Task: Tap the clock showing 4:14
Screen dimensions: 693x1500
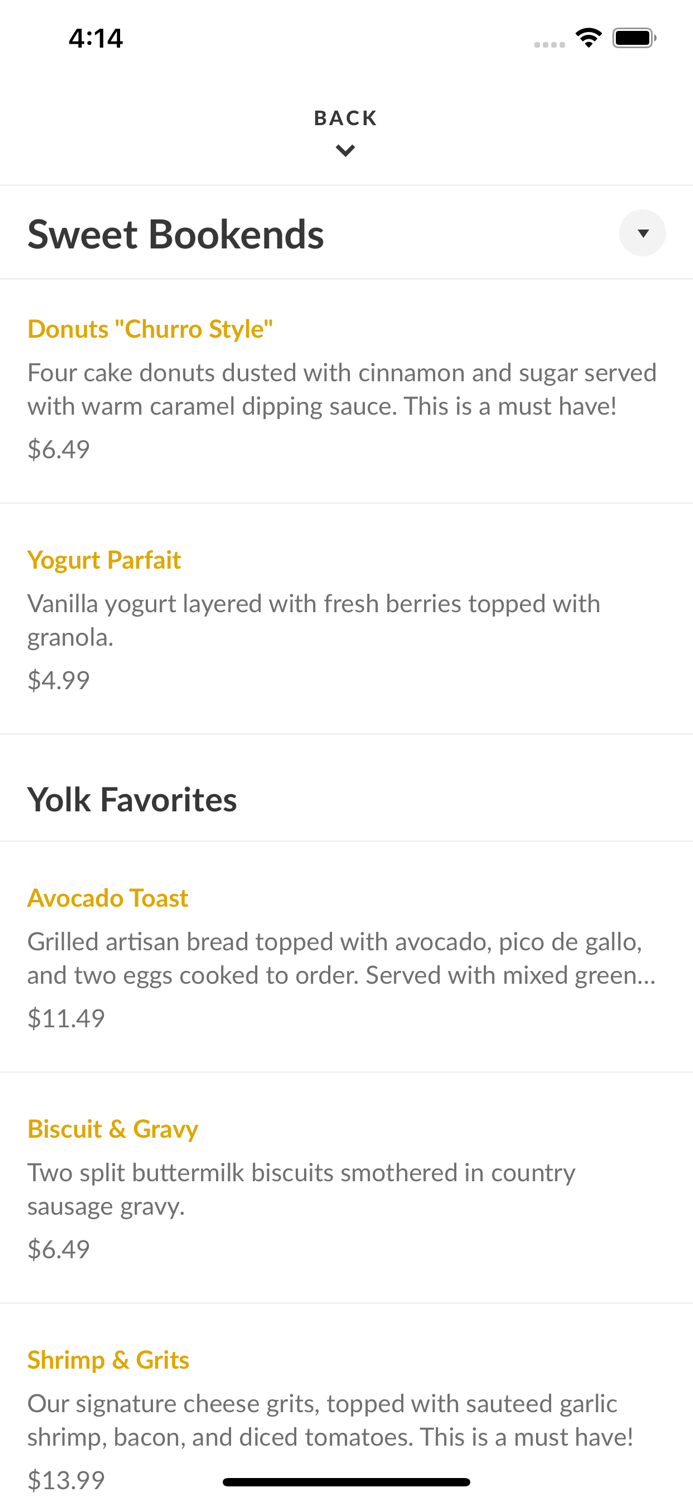Action: point(96,37)
